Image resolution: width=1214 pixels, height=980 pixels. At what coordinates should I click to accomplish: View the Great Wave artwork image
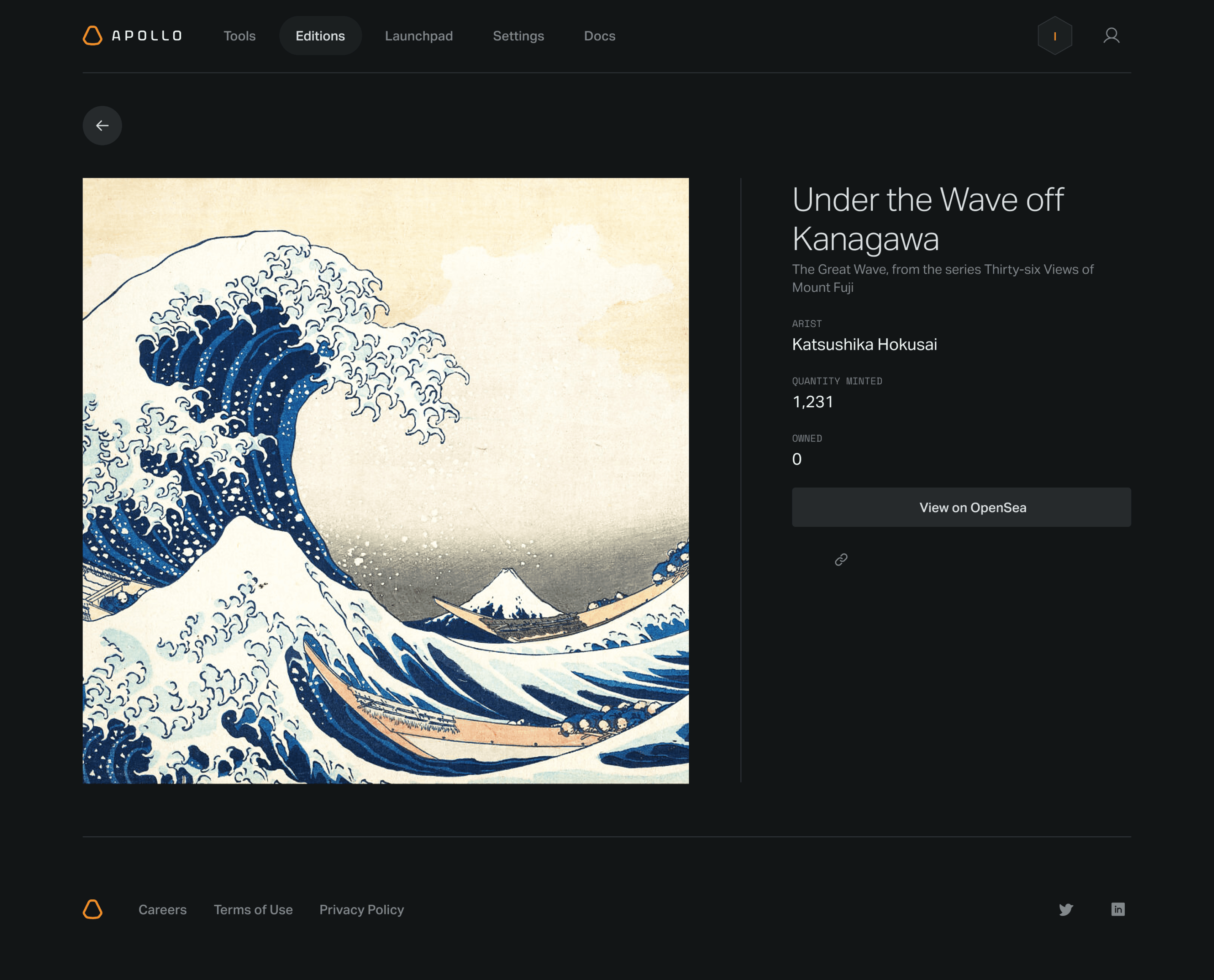pos(386,481)
